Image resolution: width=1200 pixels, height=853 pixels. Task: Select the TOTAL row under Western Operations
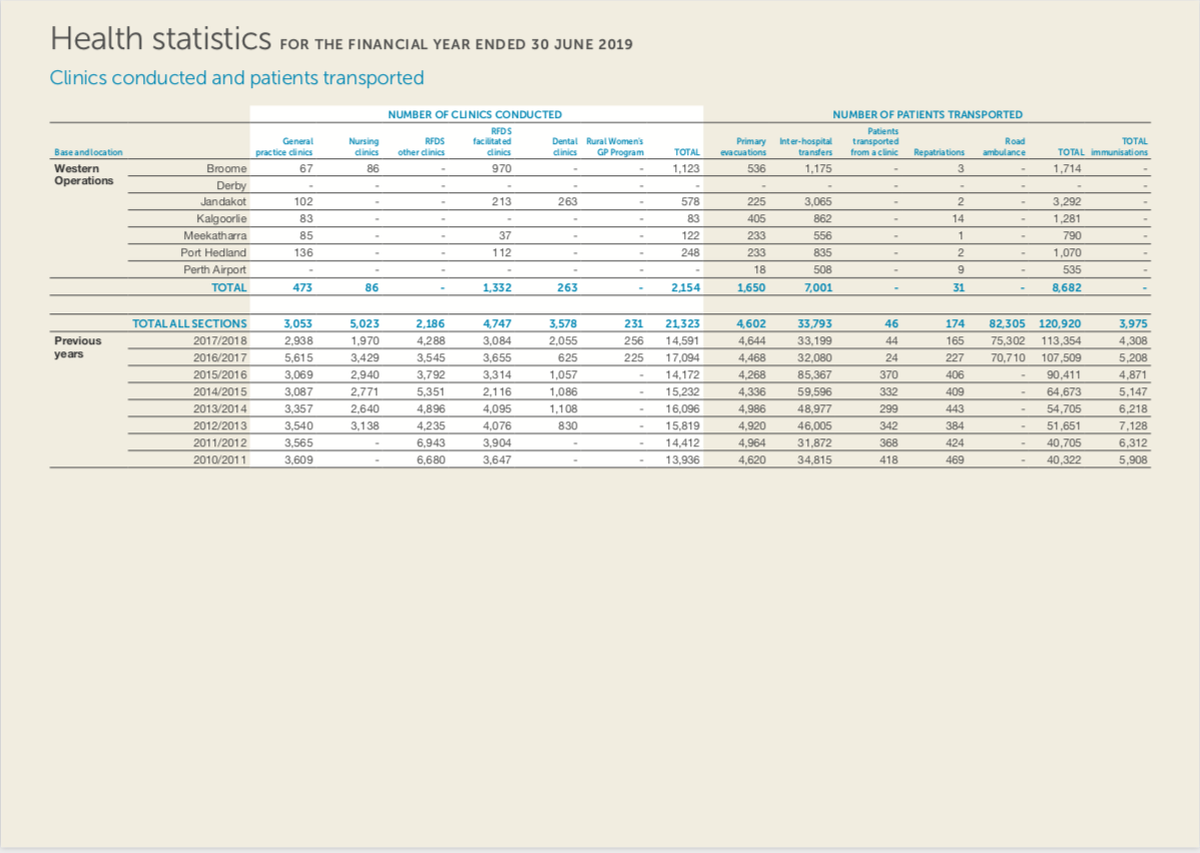pos(231,287)
